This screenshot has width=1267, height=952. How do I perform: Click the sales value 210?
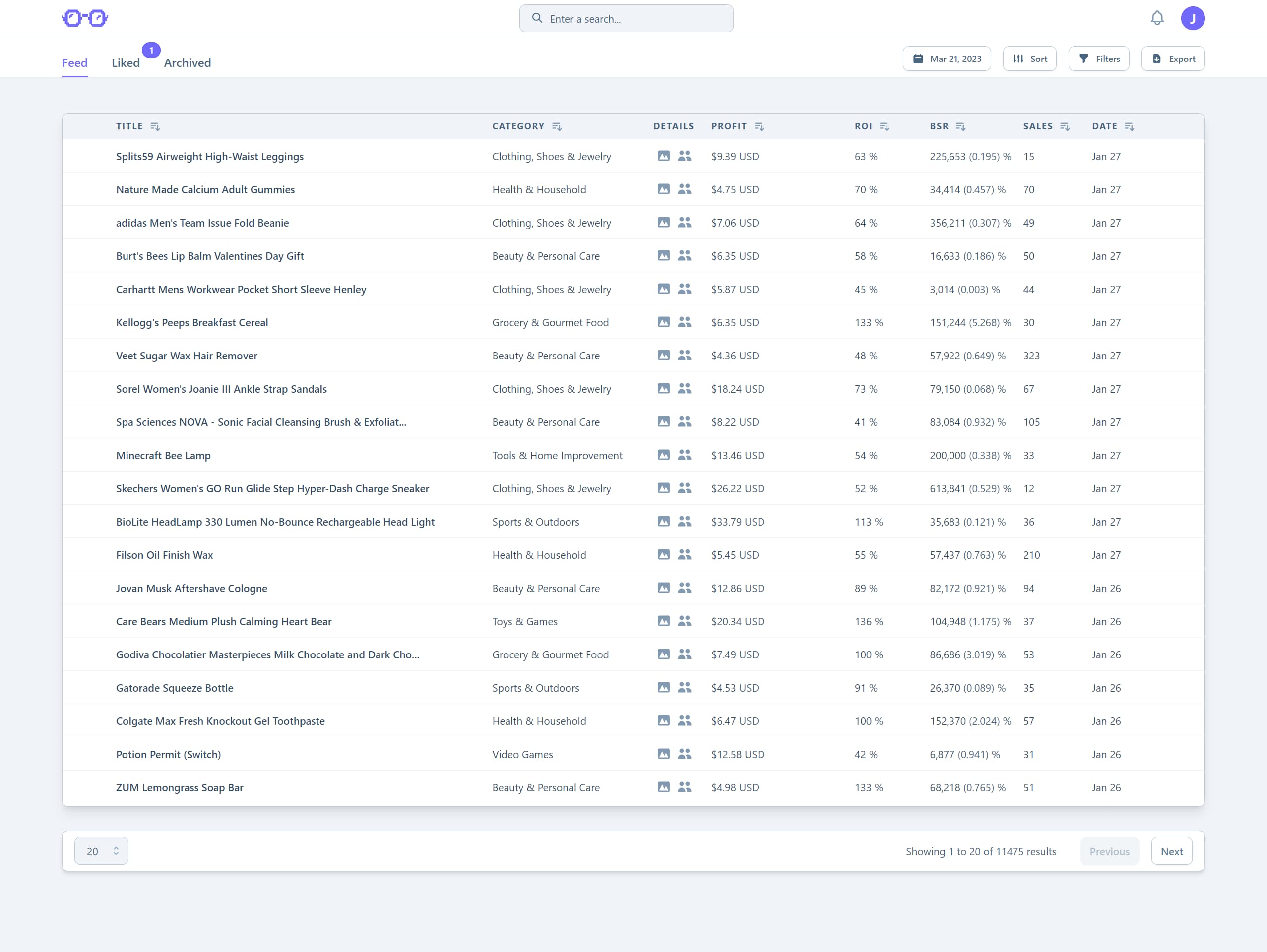coord(1031,555)
